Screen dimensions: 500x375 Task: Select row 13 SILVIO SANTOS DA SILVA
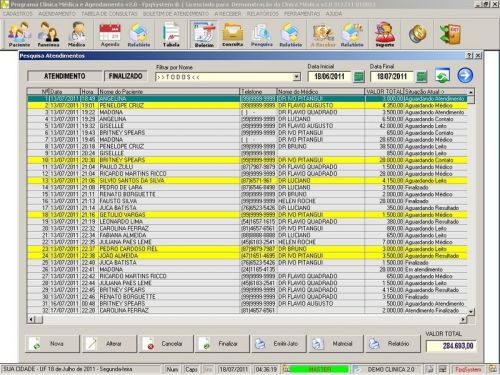pyautogui.click(x=247, y=181)
